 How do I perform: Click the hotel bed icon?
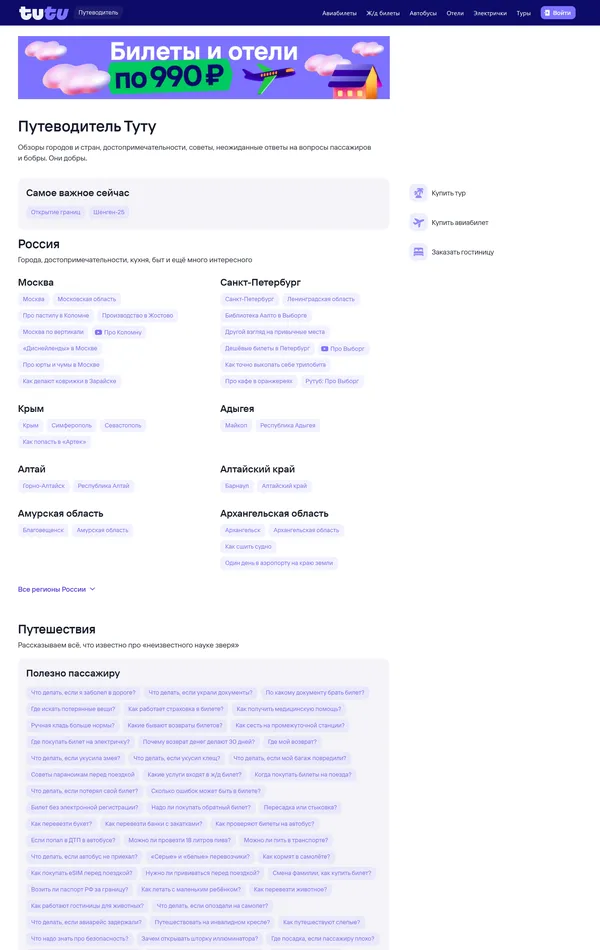(419, 252)
